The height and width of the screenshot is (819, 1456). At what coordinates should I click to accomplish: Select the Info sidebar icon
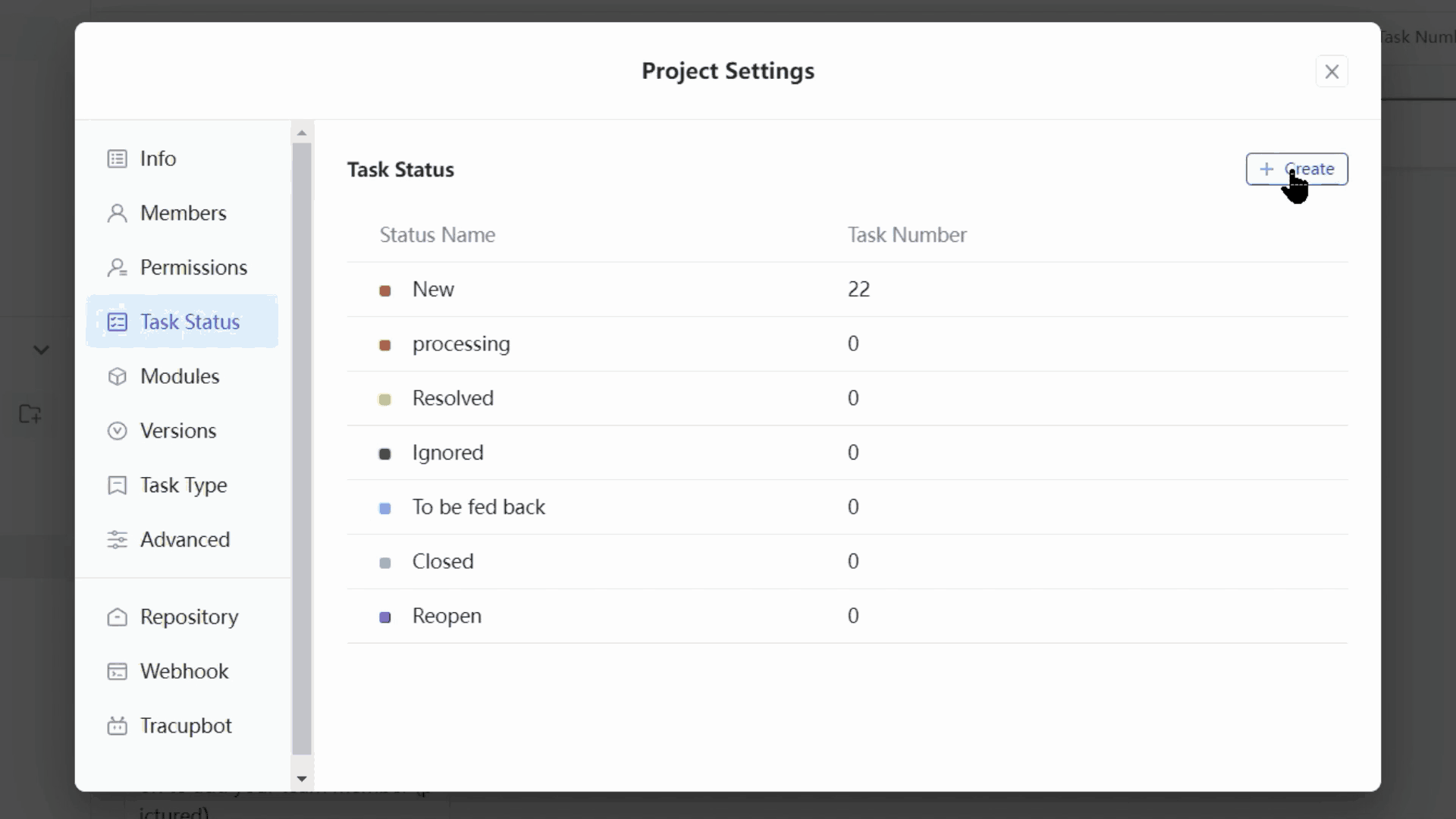118,158
